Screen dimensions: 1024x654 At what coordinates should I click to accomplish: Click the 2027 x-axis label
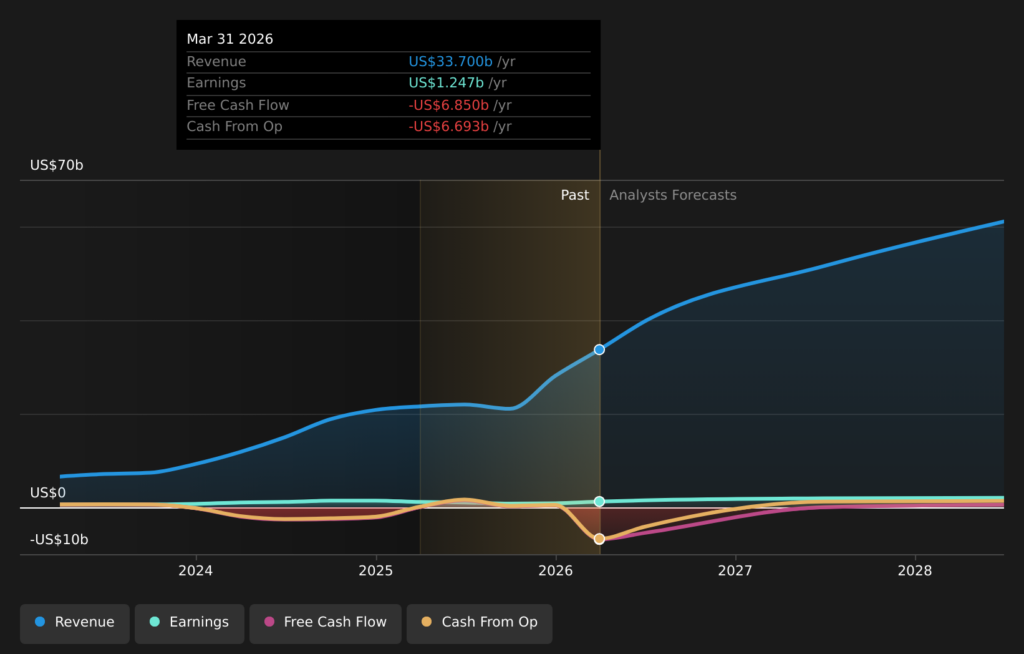pyautogui.click(x=735, y=571)
